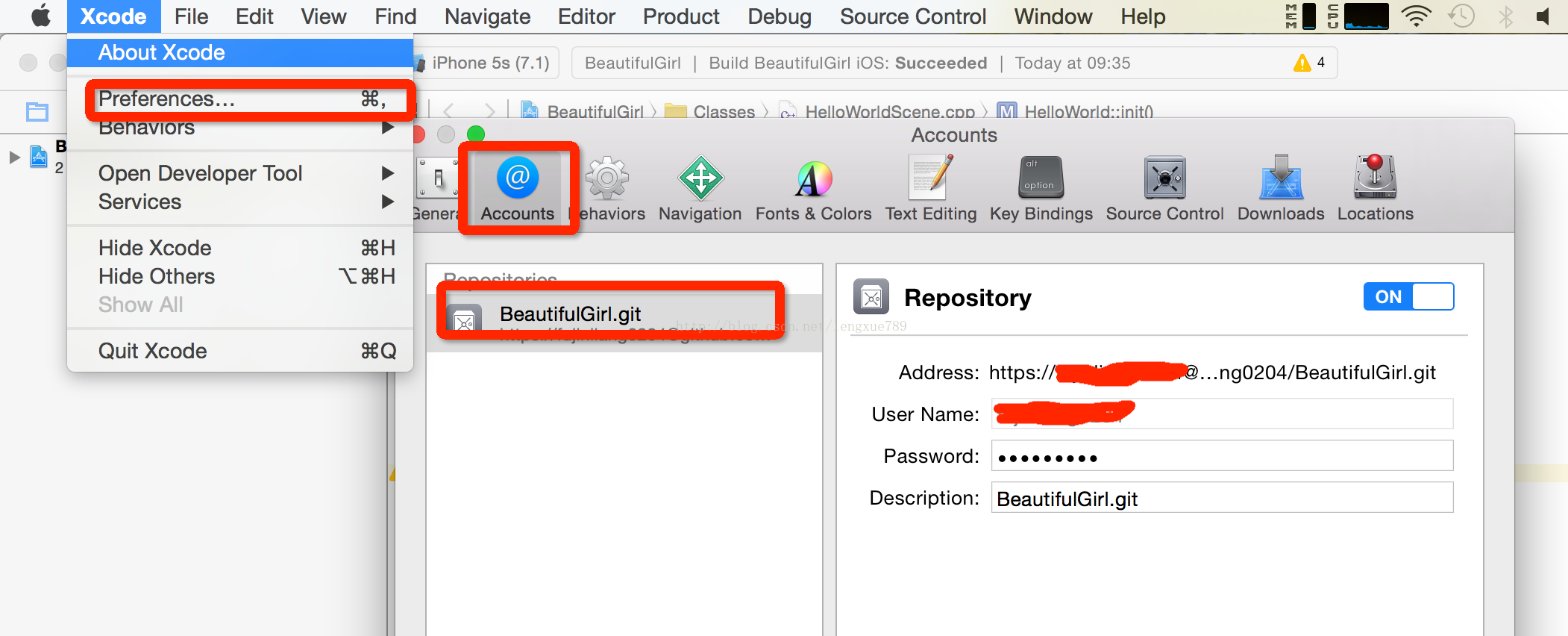Image resolution: width=1568 pixels, height=636 pixels.
Task: Open the File menu
Action: [191, 16]
